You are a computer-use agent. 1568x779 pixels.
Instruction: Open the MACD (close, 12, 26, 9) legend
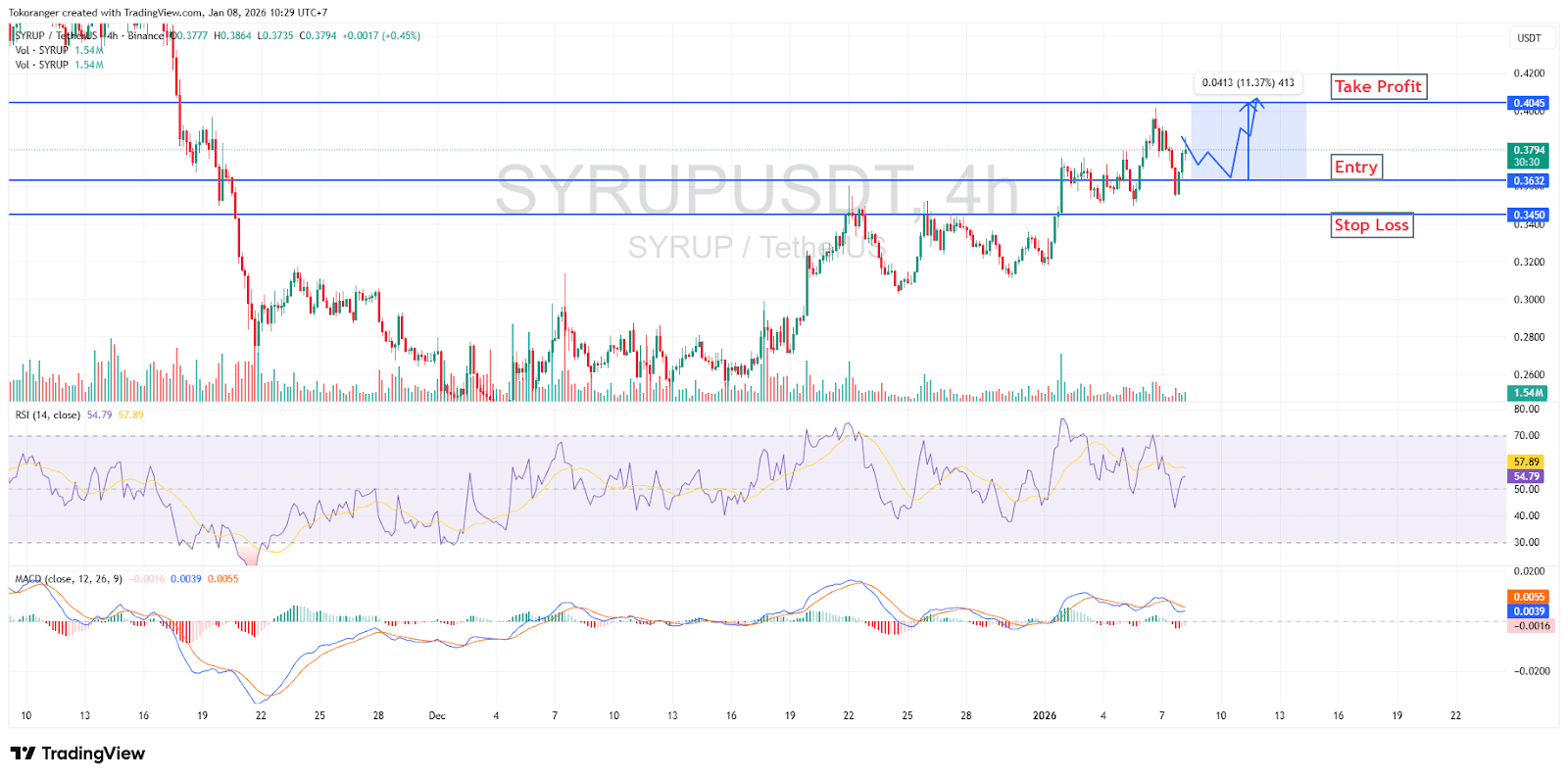click(x=69, y=579)
